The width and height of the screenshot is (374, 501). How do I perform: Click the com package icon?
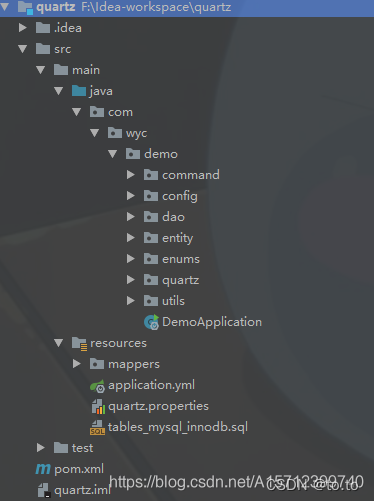[x=97, y=112]
